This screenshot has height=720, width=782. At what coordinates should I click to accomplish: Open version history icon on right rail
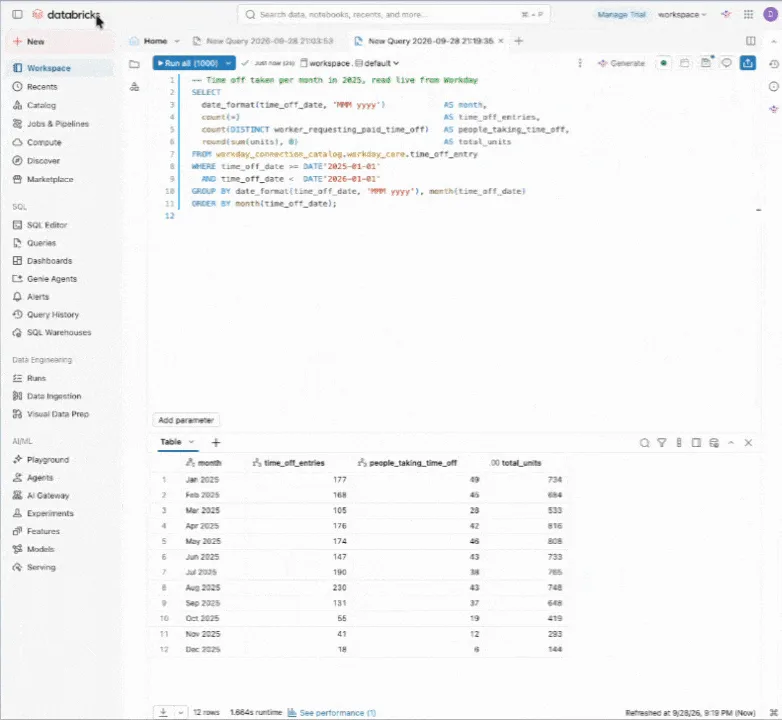pos(774,64)
